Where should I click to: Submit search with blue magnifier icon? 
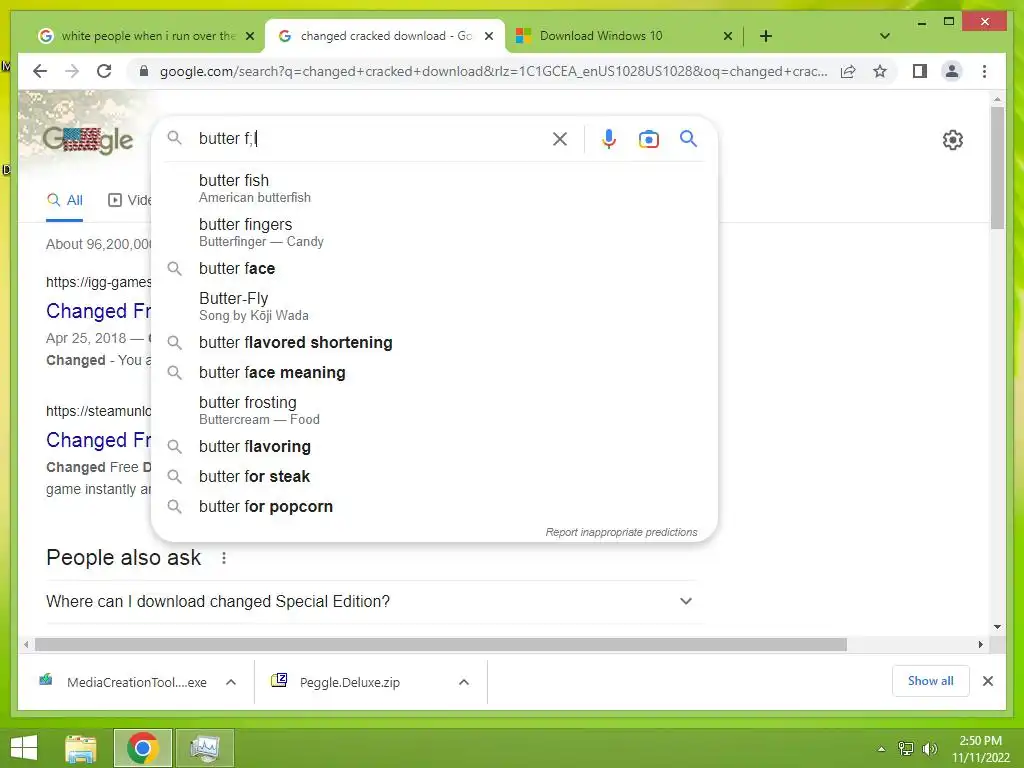tap(688, 138)
